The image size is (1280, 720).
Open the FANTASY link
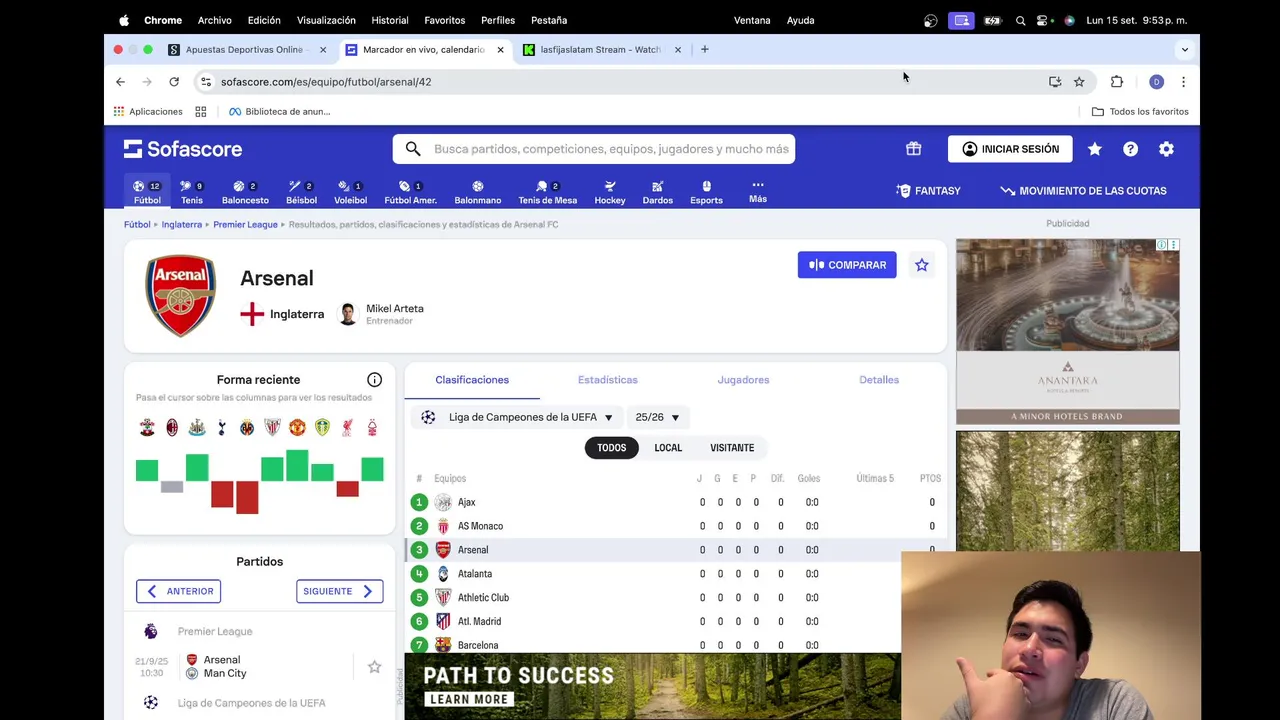click(x=928, y=191)
